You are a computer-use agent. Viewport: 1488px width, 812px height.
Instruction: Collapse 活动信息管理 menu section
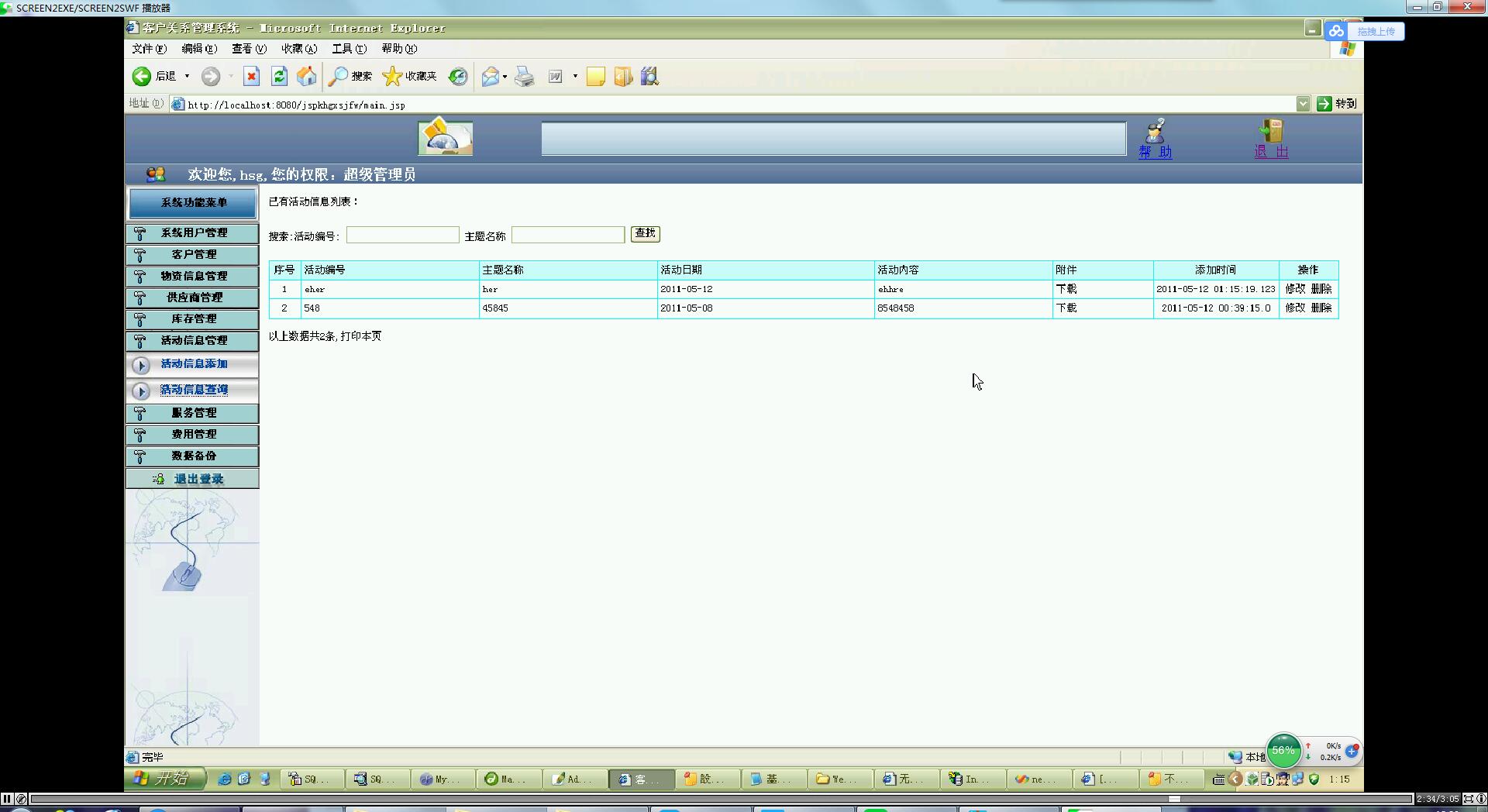pyautogui.click(x=192, y=341)
